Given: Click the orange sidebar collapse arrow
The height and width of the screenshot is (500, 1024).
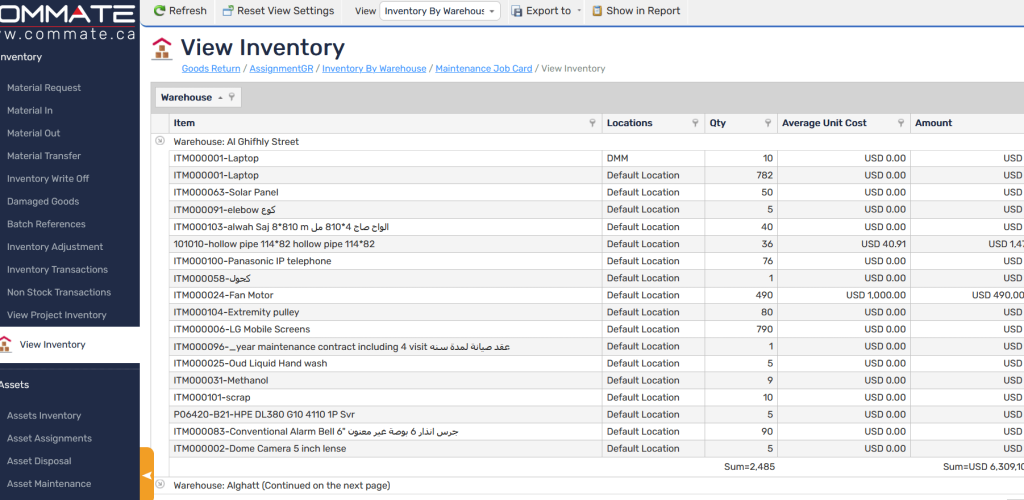Looking at the screenshot, I should (147, 475).
